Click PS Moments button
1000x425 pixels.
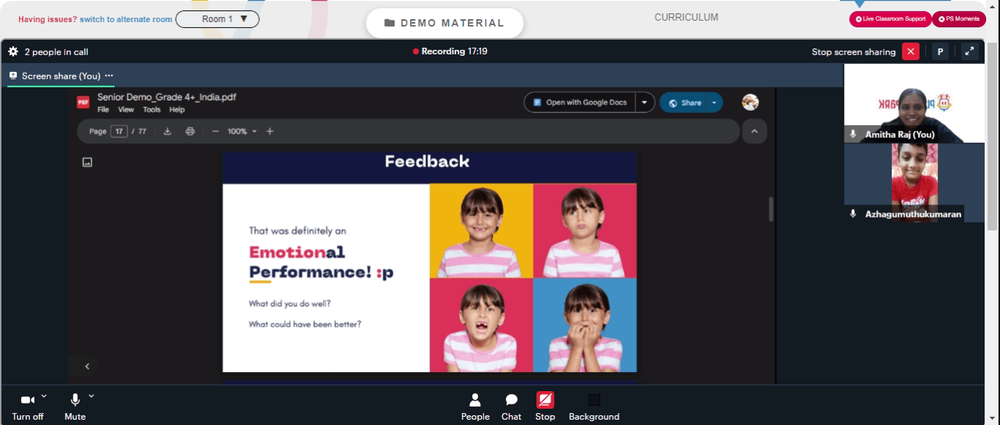click(x=959, y=19)
